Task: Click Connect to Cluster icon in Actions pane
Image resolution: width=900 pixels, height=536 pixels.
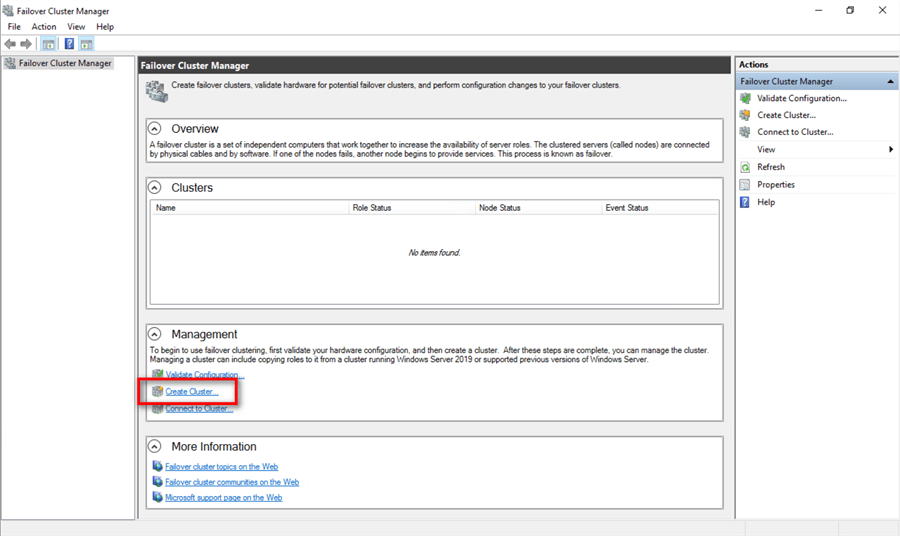Action: (745, 132)
